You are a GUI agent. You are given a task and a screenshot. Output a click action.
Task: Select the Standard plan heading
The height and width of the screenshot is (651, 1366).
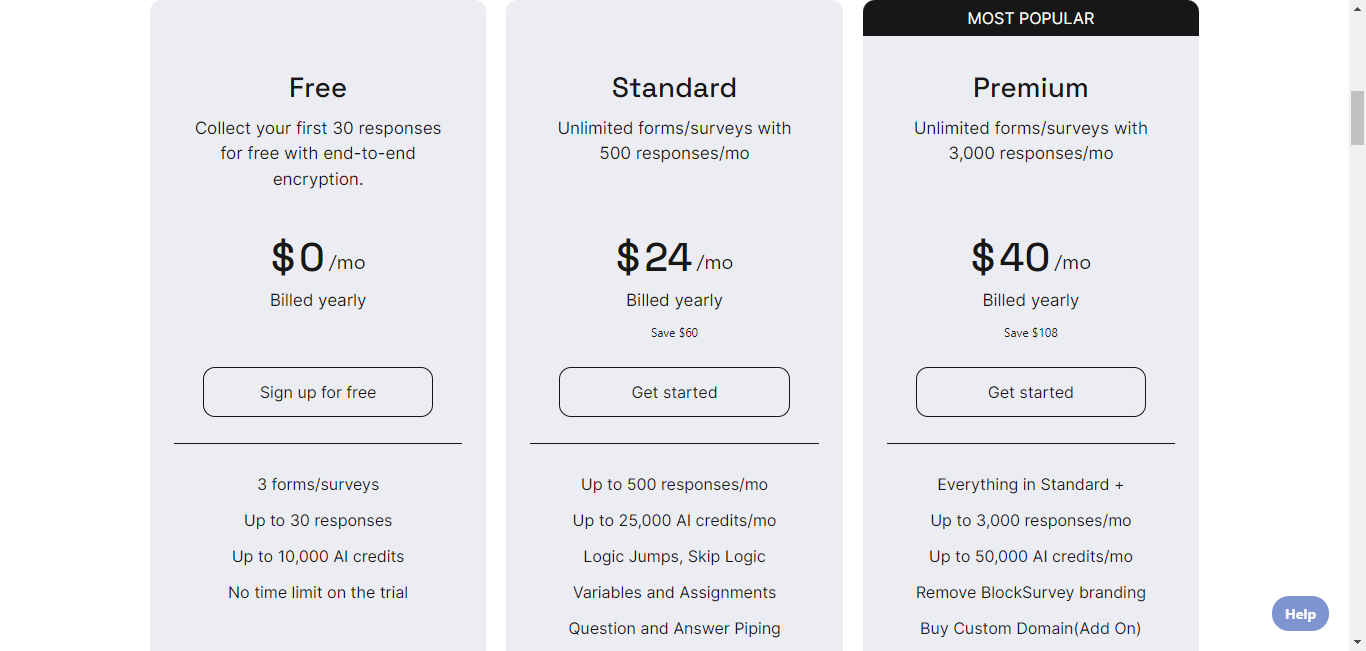click(674, 88)
